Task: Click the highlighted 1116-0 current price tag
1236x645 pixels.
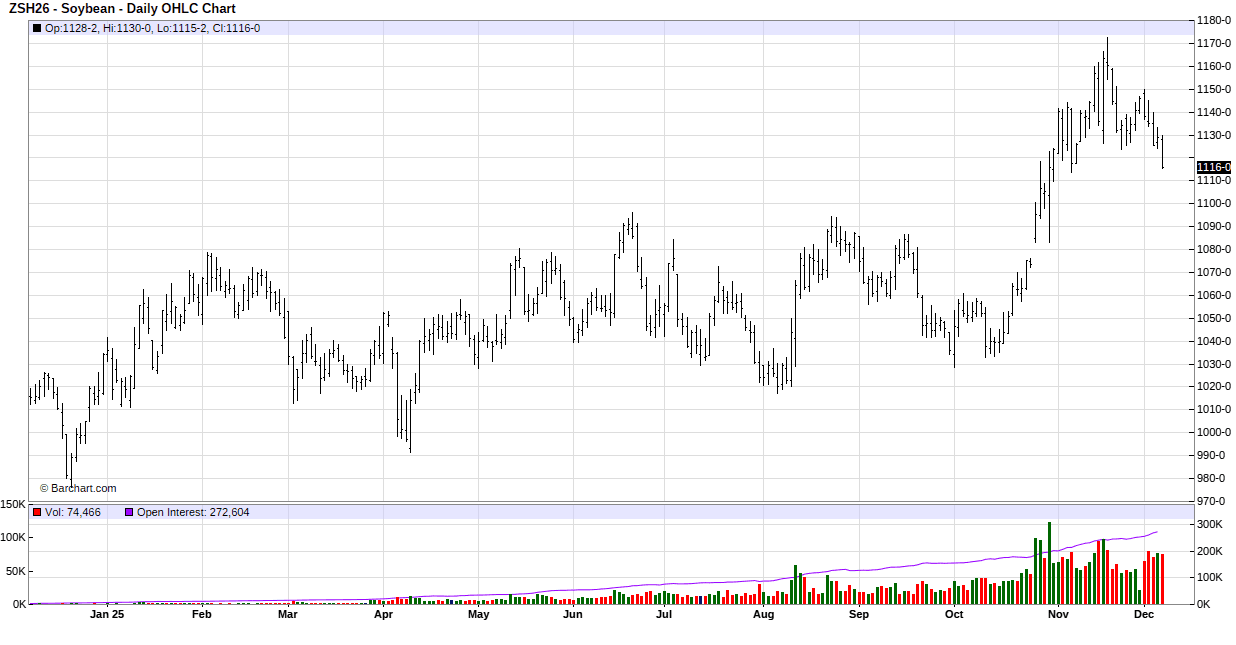Action: 1213,167
